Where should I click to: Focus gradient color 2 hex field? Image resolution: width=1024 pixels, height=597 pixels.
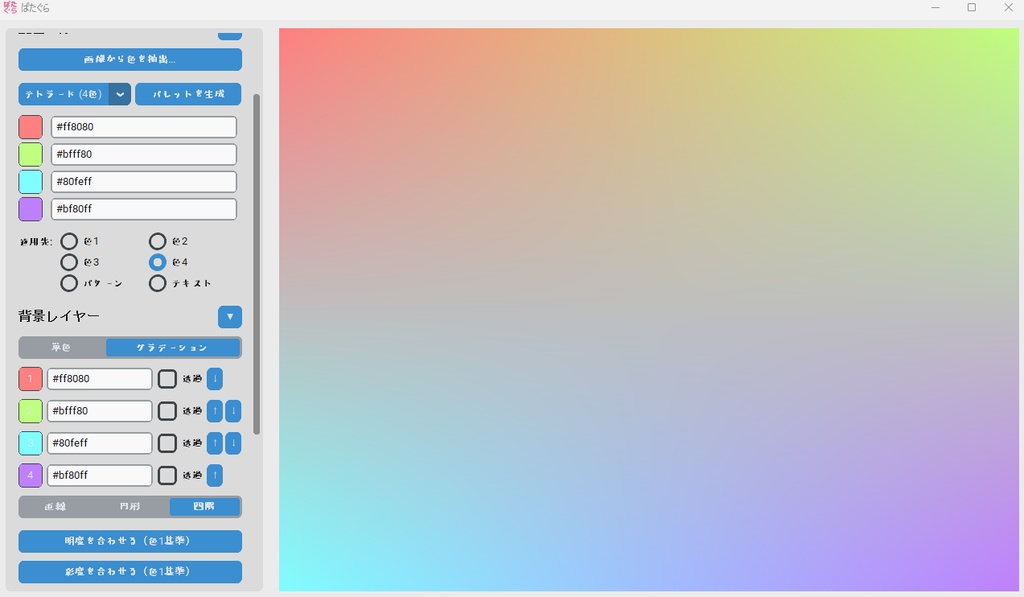[100, 411]
